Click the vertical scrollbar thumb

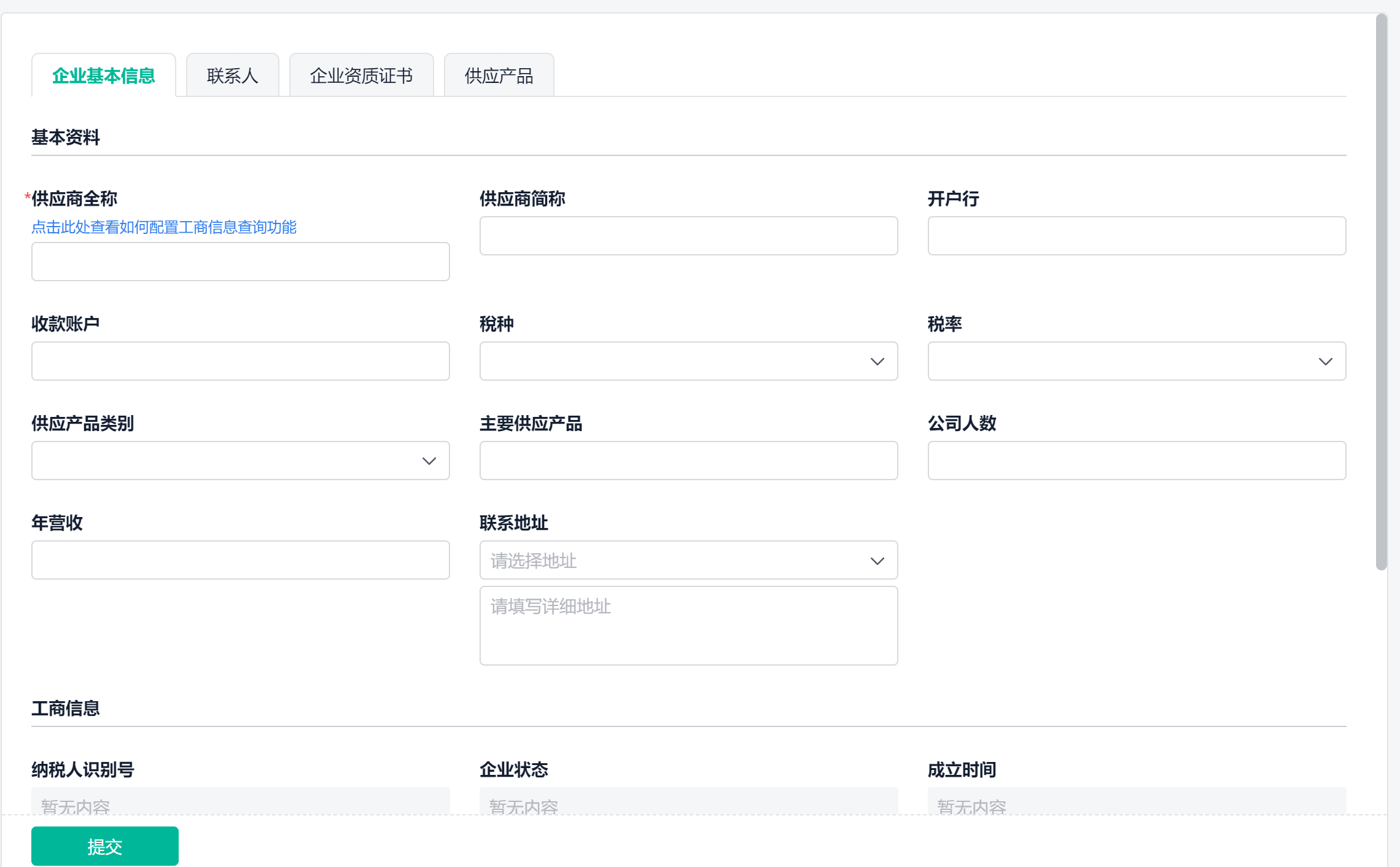click(1381, 292)
